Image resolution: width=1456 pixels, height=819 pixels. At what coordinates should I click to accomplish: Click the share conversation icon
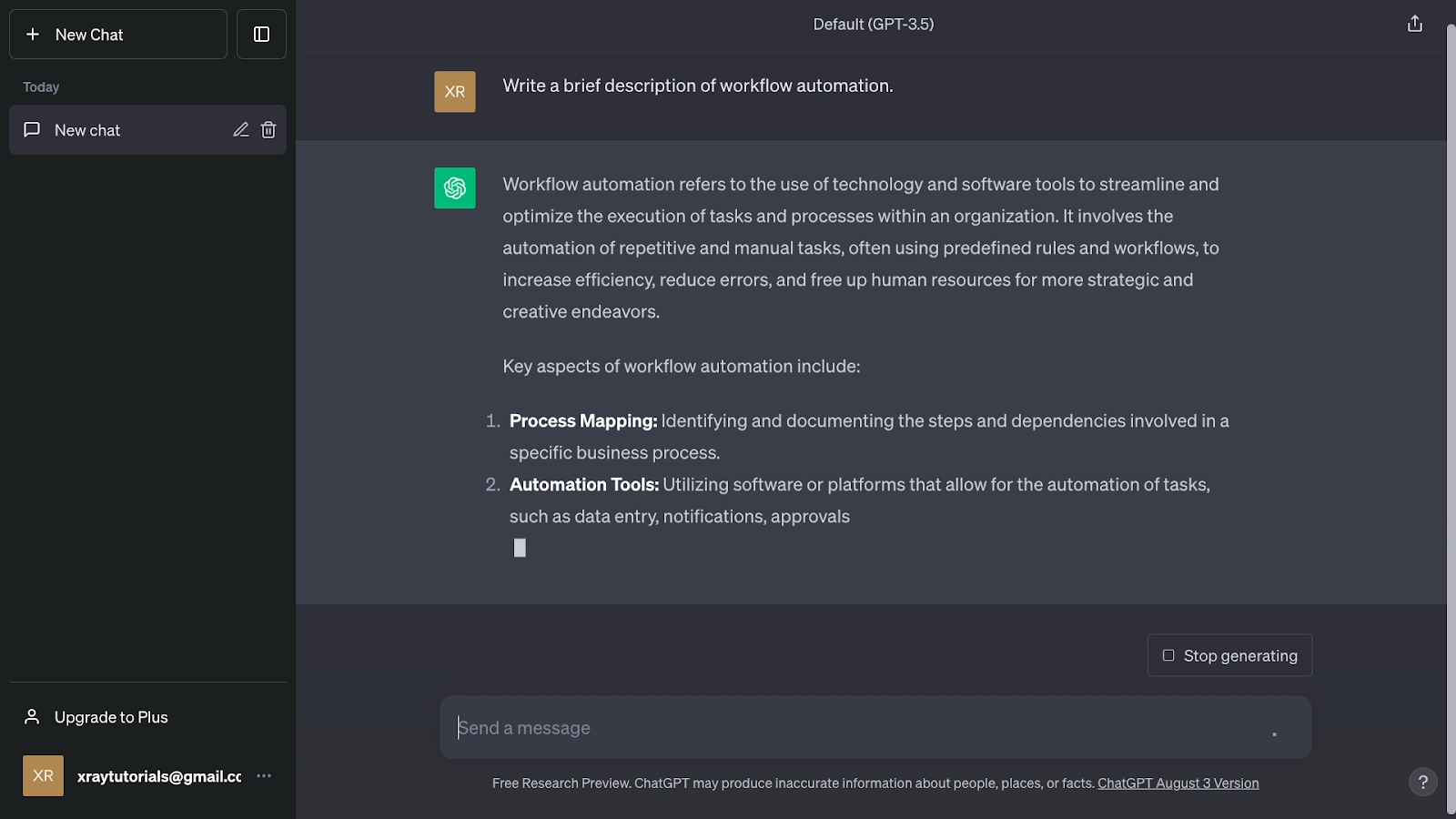coord(1414,24)
